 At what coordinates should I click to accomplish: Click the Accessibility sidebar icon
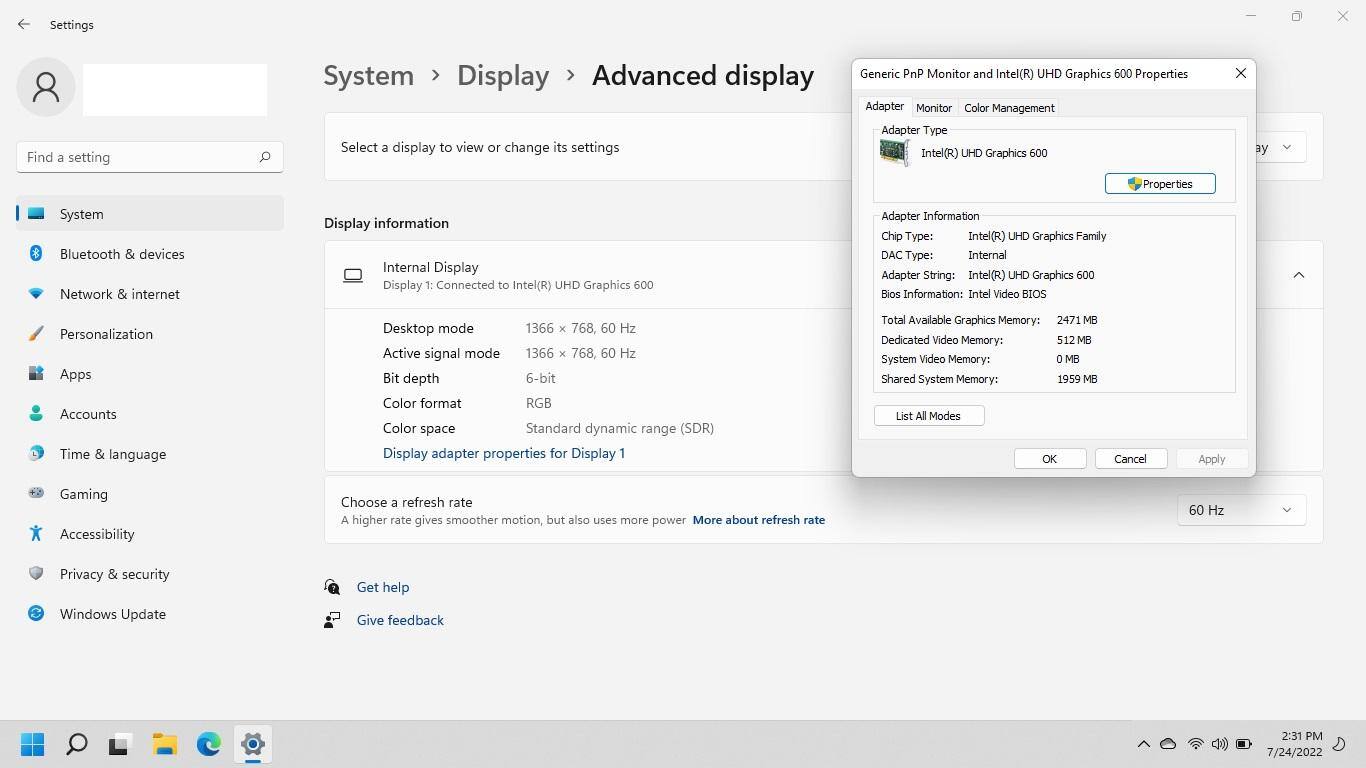pos(36,534)
